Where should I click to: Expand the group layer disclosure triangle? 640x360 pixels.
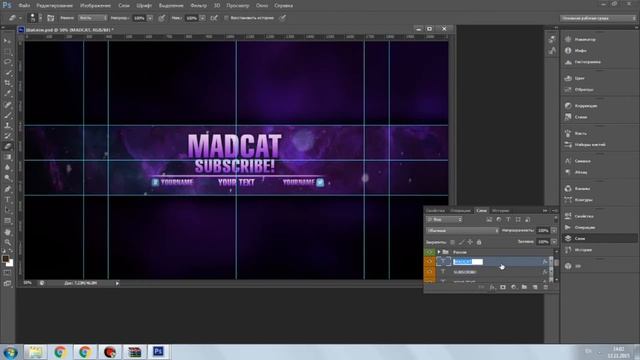tap(439, 252)
